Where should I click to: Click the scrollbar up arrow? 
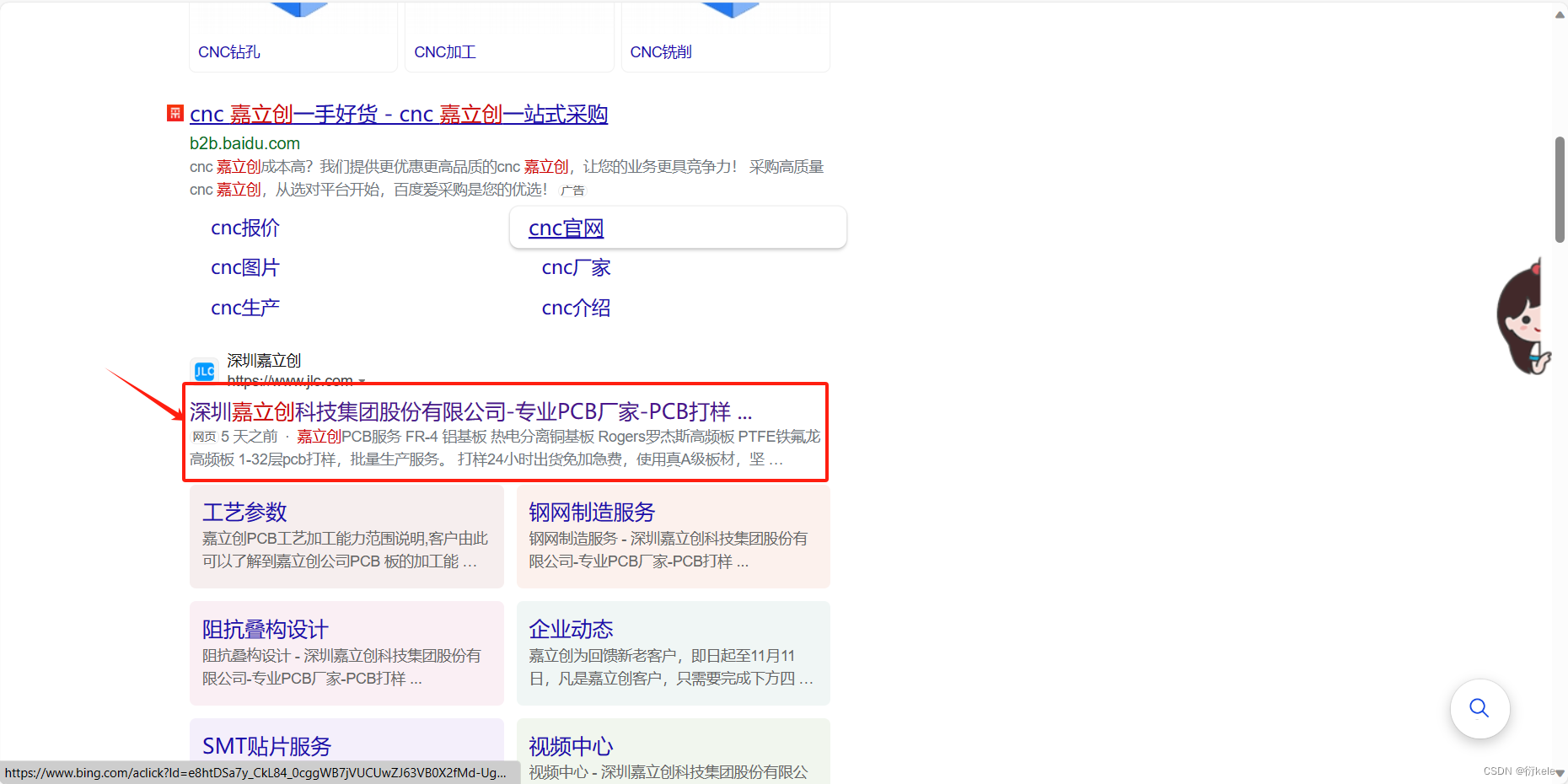[1560, 14]
